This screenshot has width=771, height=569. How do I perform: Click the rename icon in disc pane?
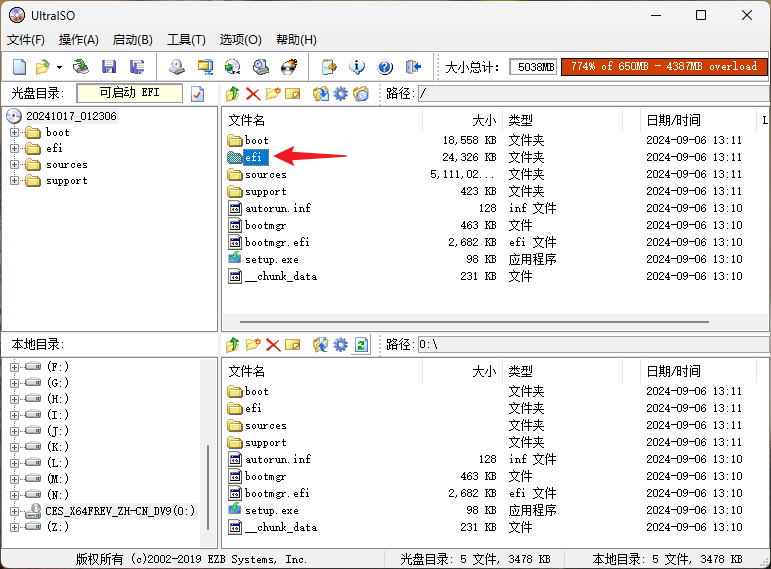(x=293, y=93)
